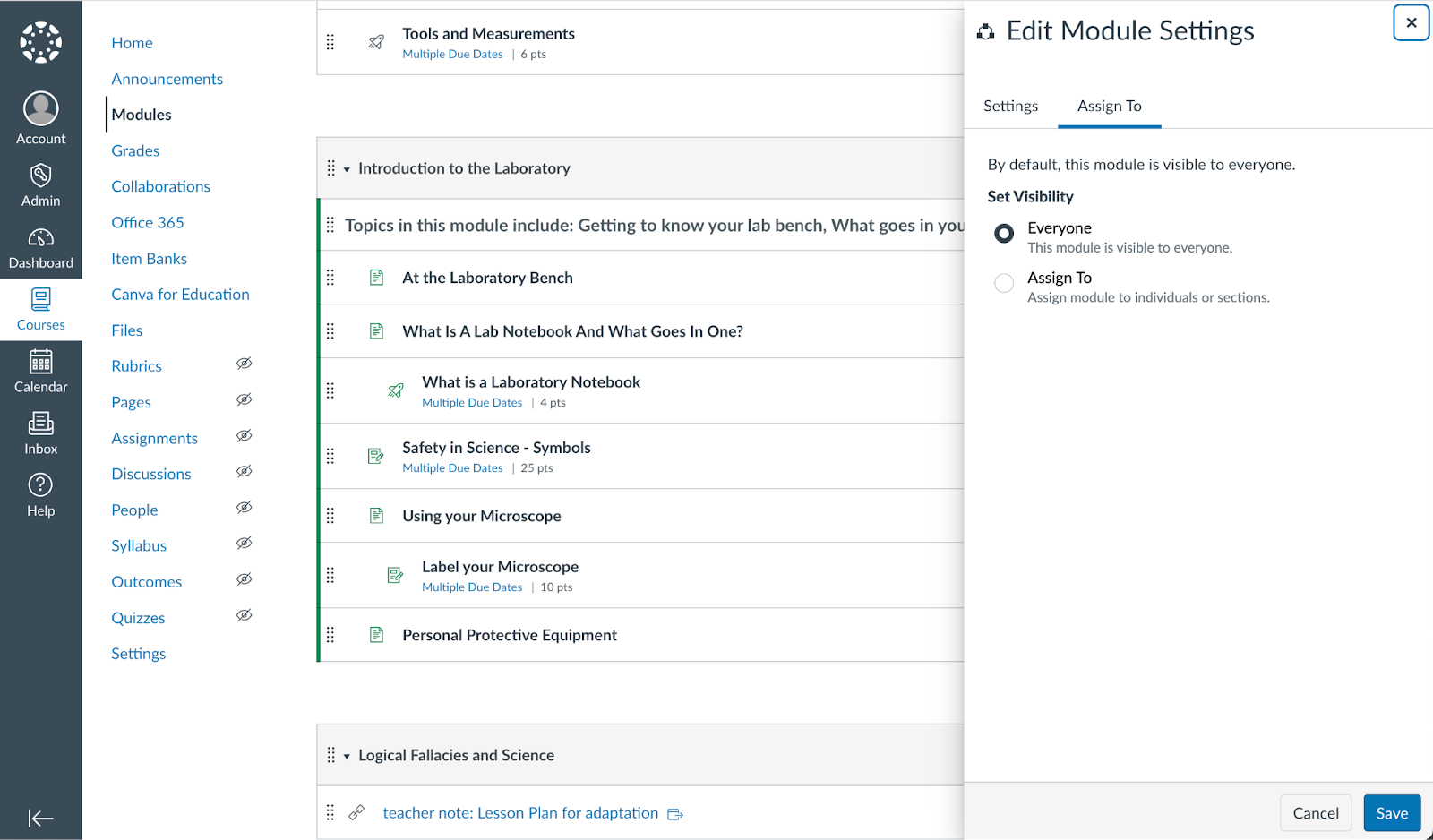1433x840 pixels.
Task: Switch to the Settings tab
Action: pyautogui.click(x=1010, y=107)
